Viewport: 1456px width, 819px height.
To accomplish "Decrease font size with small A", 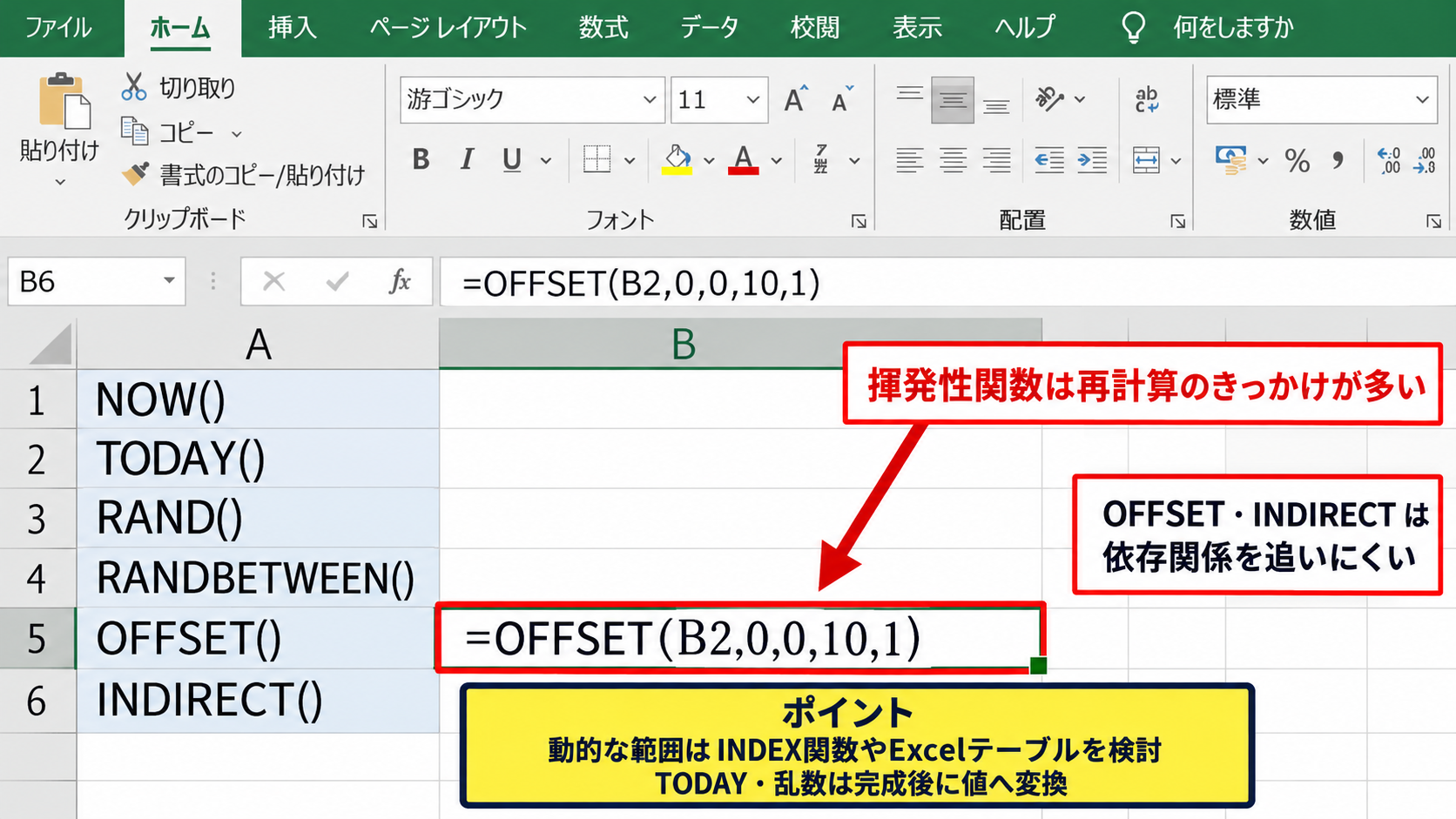I will click(x=842, y=99).
